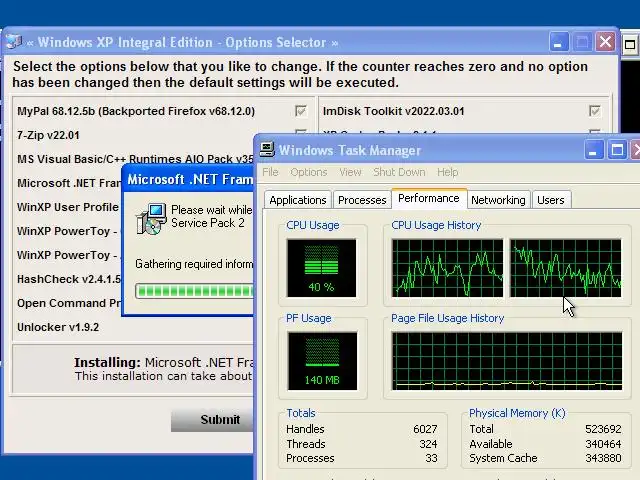The height and width of the screenshot is (480, 640).
Task: Click the Unlocker v1.9.2 option label
Action: click(x=58, y=327)
